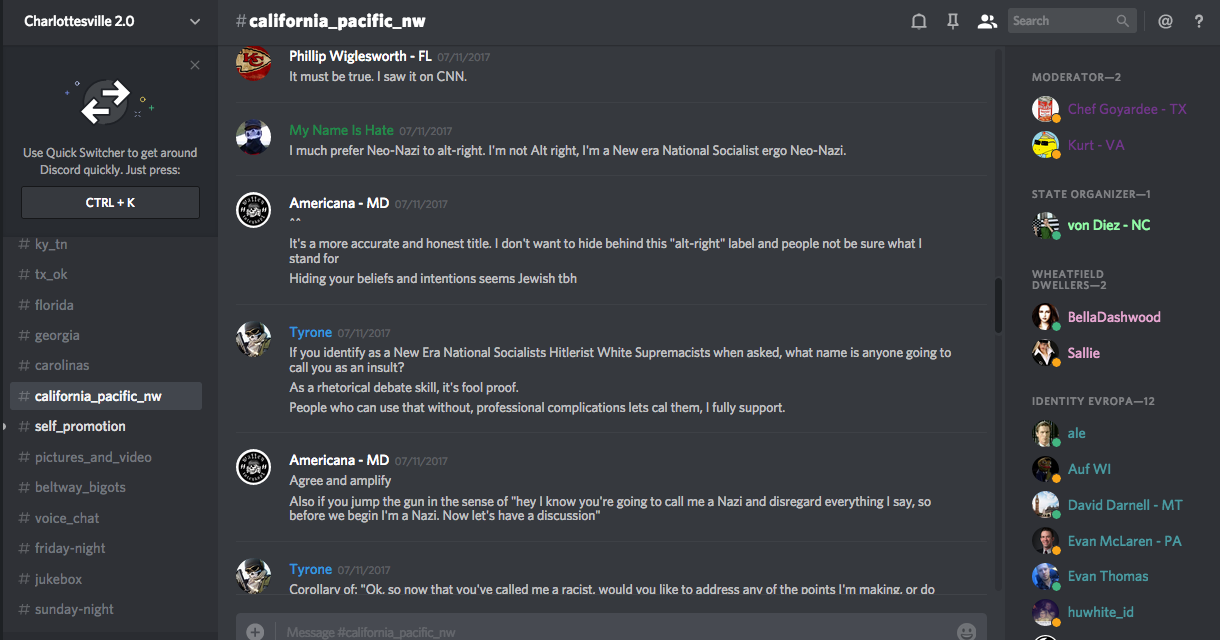1220x640 pixels.
Task: Click the emoji picker in message box
Action: (966, 632)
